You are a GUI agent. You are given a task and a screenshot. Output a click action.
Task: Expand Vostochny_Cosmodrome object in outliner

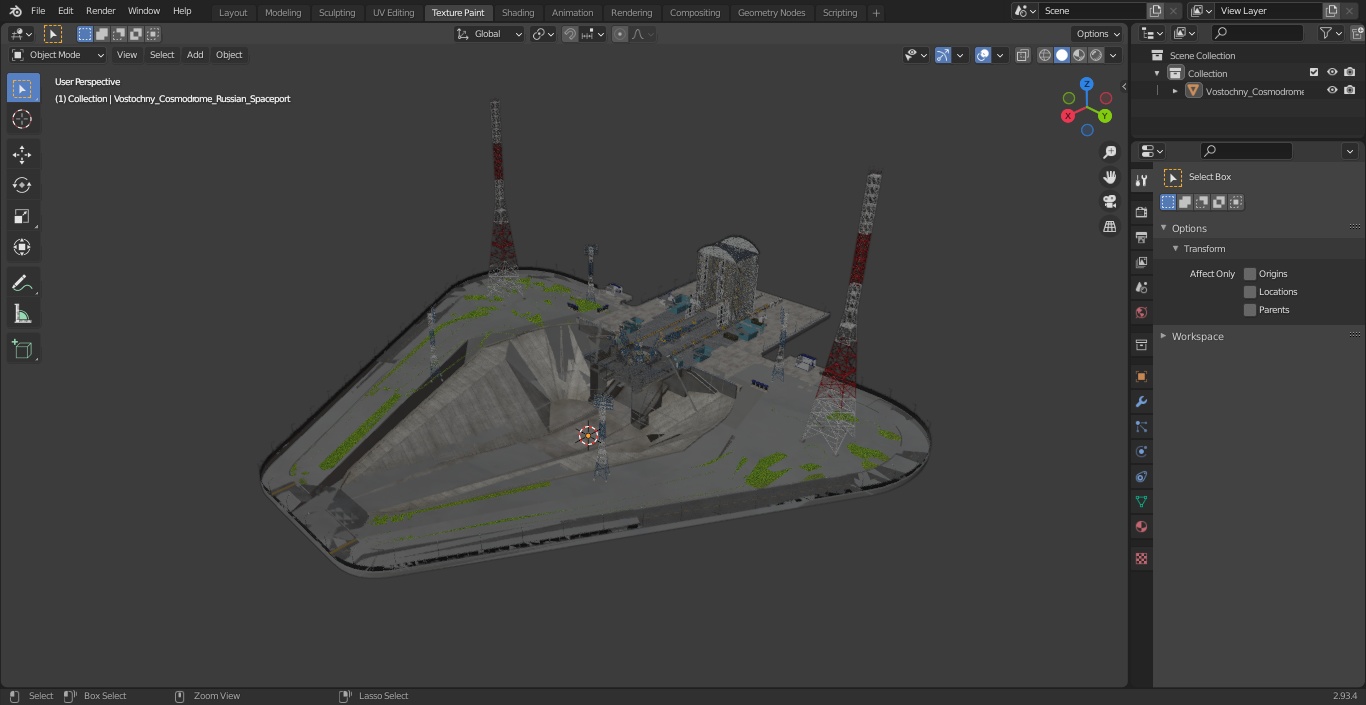coord(1175,91)
